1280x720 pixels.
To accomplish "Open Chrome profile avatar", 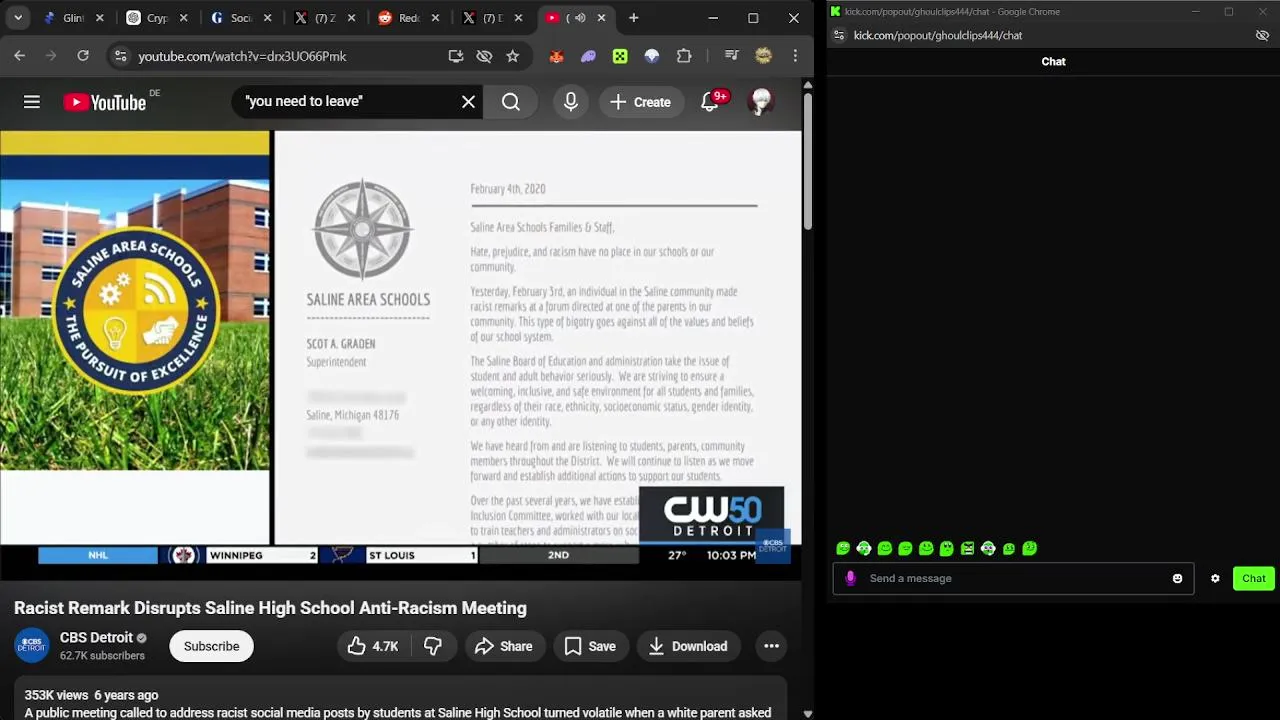I will click(763, 56).
